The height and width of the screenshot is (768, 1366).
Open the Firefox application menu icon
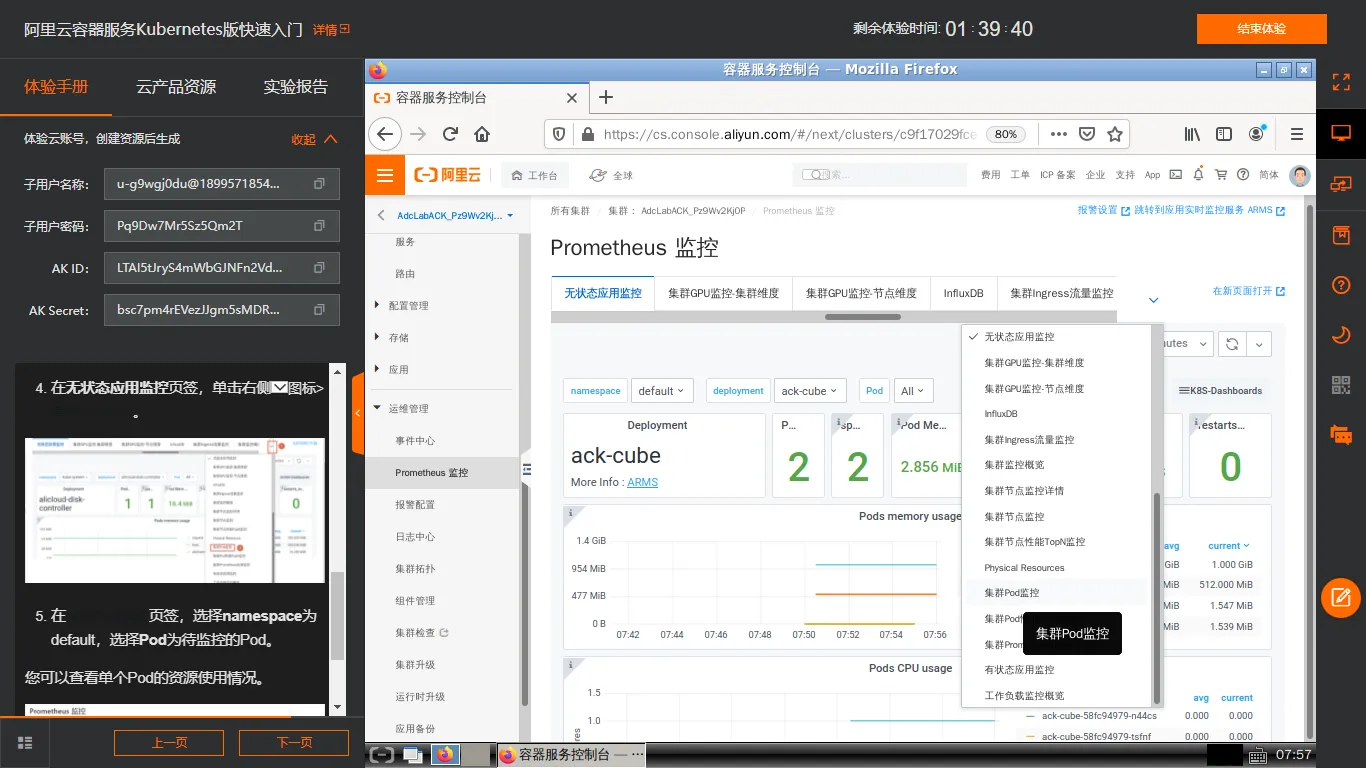pyautogui.click(x=1297, y=134)
